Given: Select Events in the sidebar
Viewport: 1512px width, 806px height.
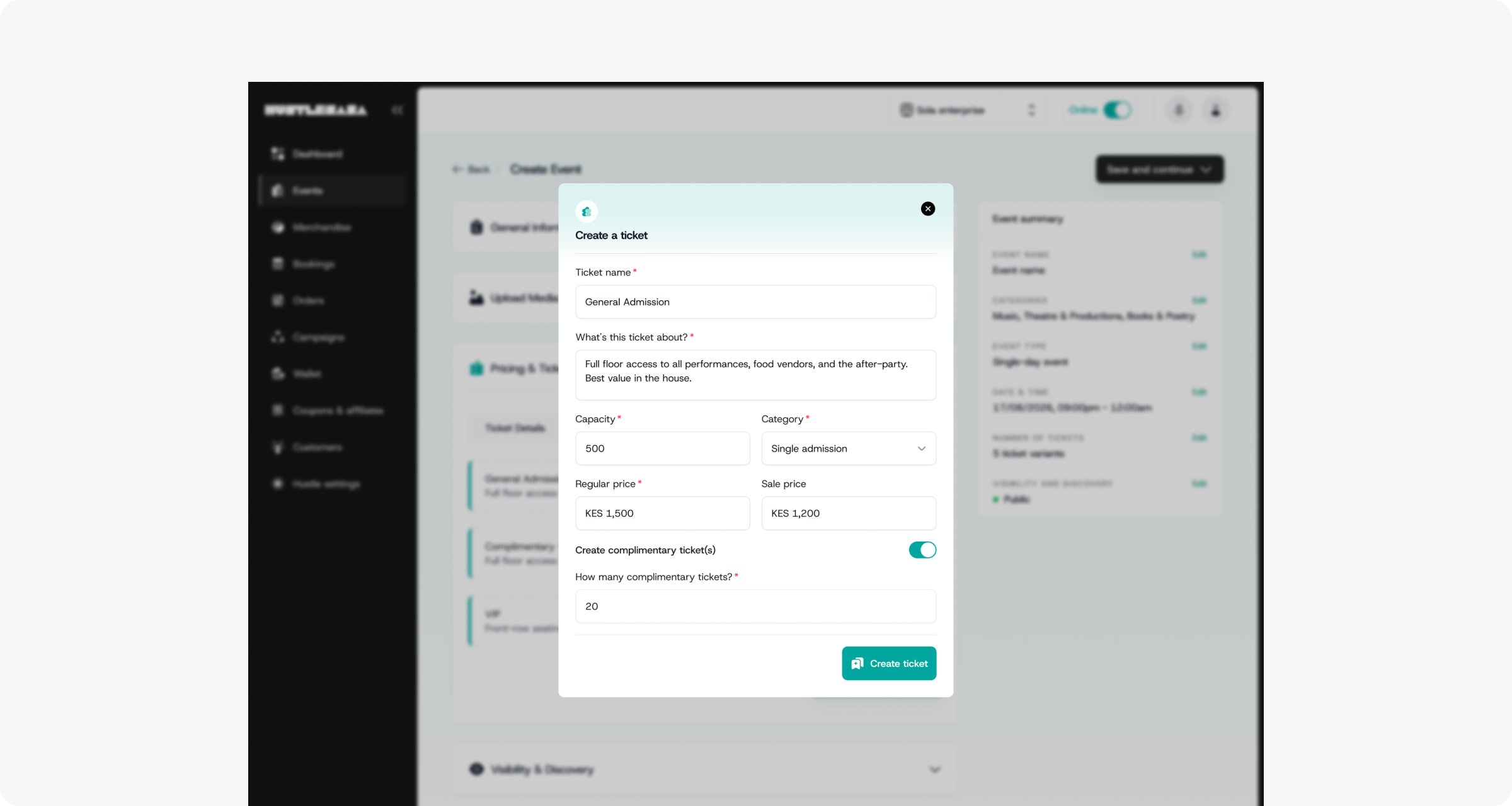Looking at the screenshot, I should 332,190.
